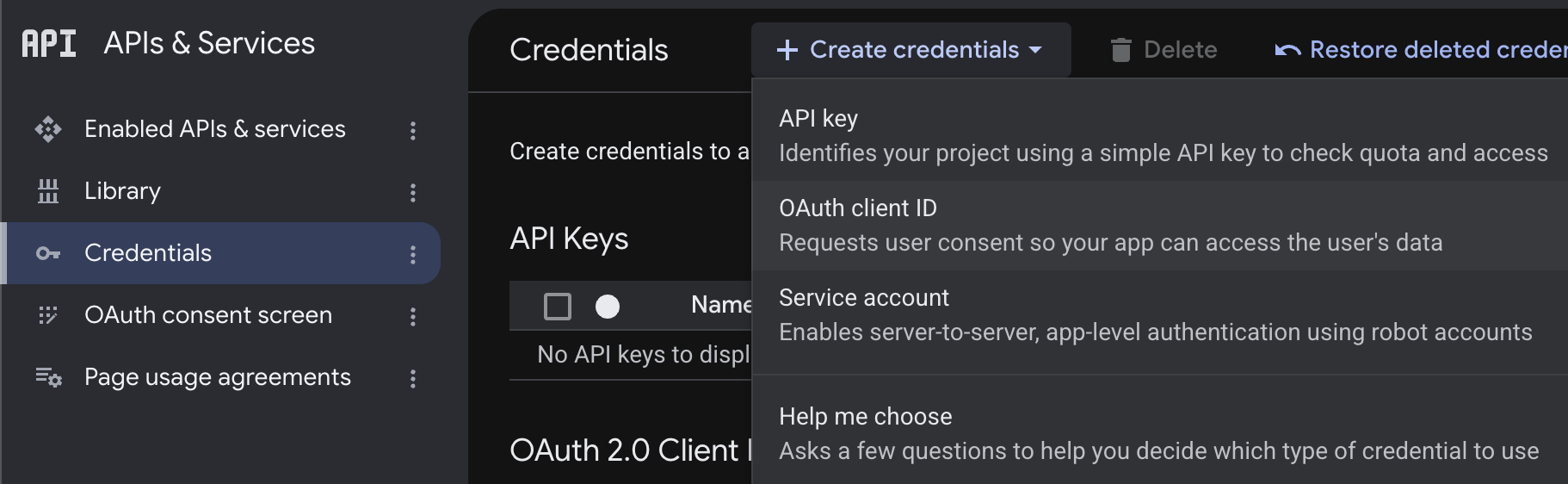1568x484 pixels.
Task: Click the Name column header
Action: [x=721, y=305]
